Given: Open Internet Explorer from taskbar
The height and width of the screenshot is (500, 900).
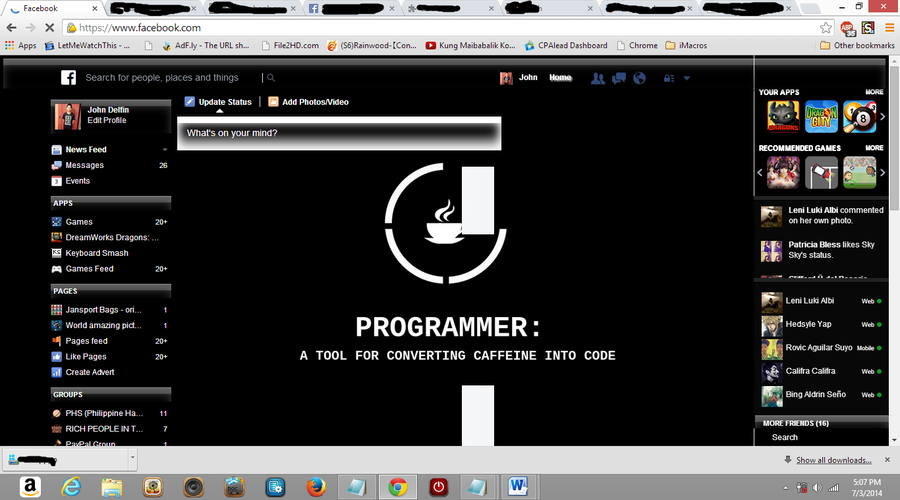Looking at the screenshot, I should coord(71,487).
